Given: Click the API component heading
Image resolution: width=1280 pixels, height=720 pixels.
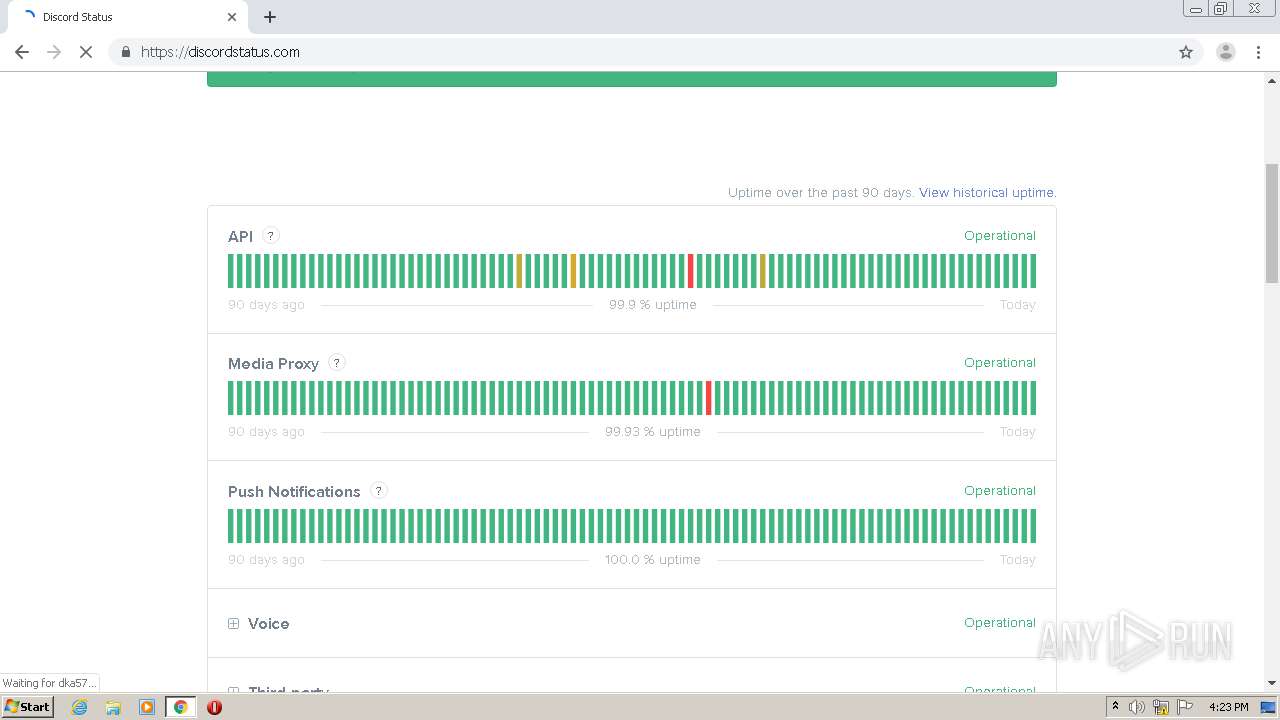Looking at the screenshot, I should point(240,237).
